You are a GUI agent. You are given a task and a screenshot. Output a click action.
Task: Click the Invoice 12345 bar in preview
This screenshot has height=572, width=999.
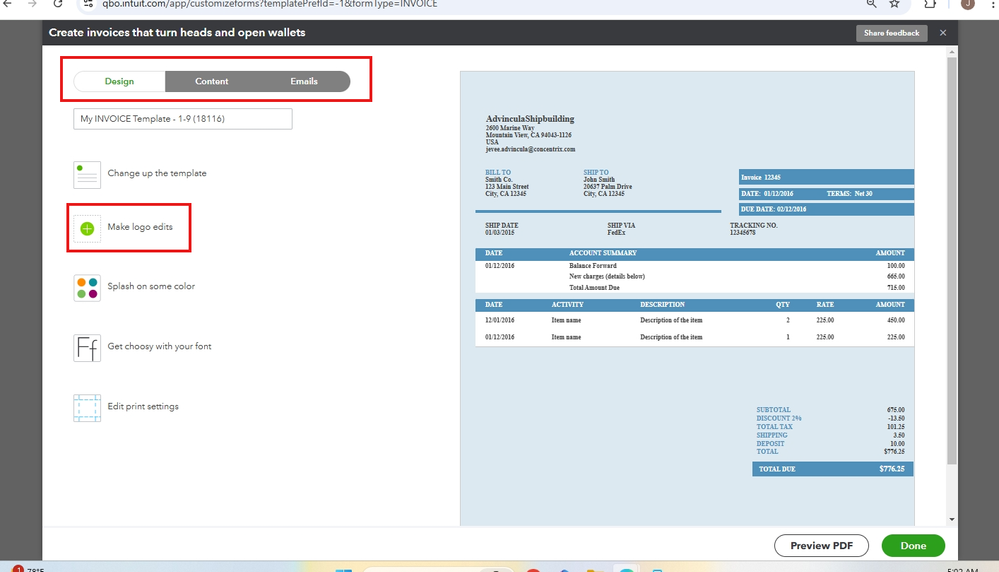[826, 177]
